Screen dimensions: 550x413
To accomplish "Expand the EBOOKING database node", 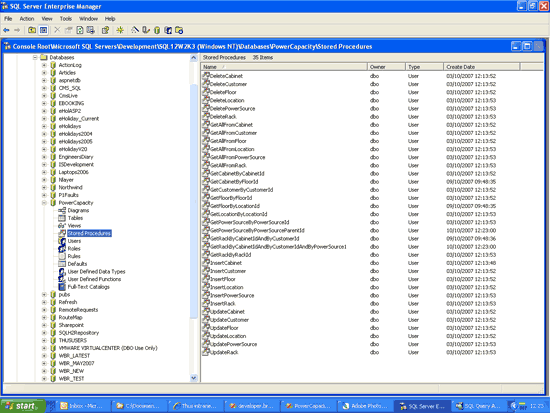I will pos(44,103).
